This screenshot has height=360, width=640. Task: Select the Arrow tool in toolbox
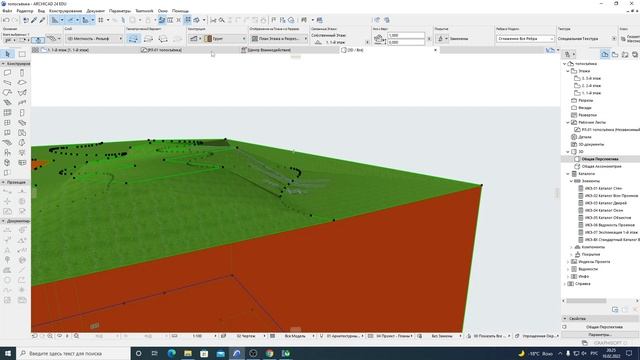pyautogui.click(x=7, y=54)
